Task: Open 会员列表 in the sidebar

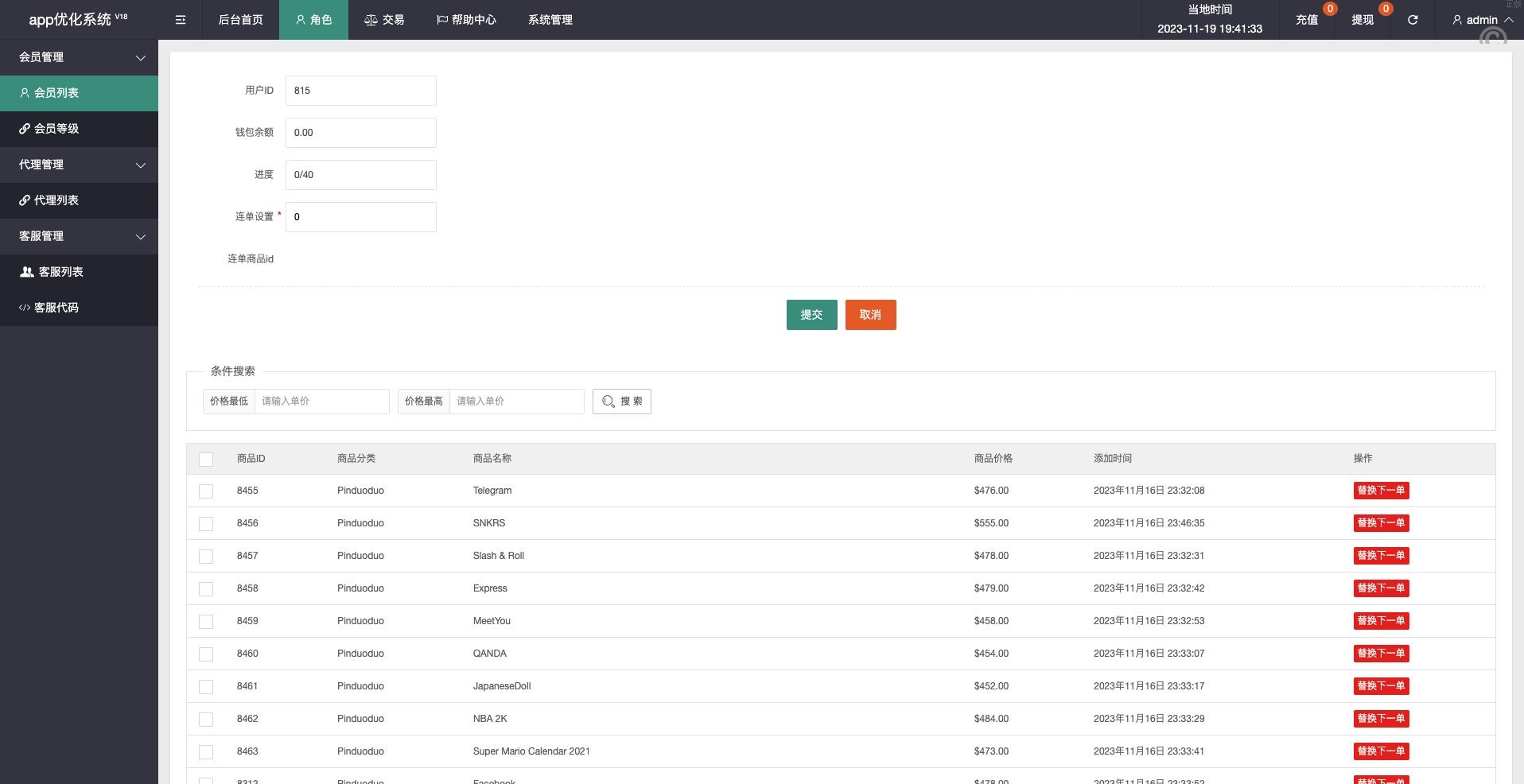Action: [79, 93]
